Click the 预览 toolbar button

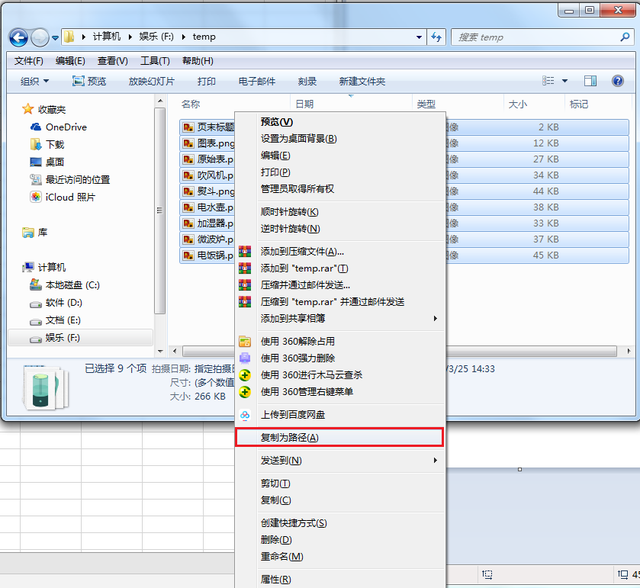point(89,81)
